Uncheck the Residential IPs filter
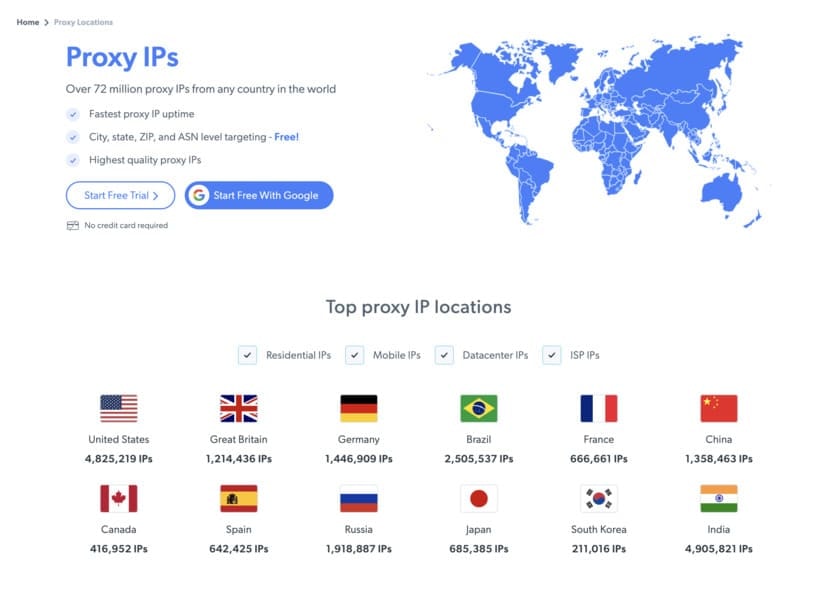Viewport: 820px width, 598px height. [248, 355]
